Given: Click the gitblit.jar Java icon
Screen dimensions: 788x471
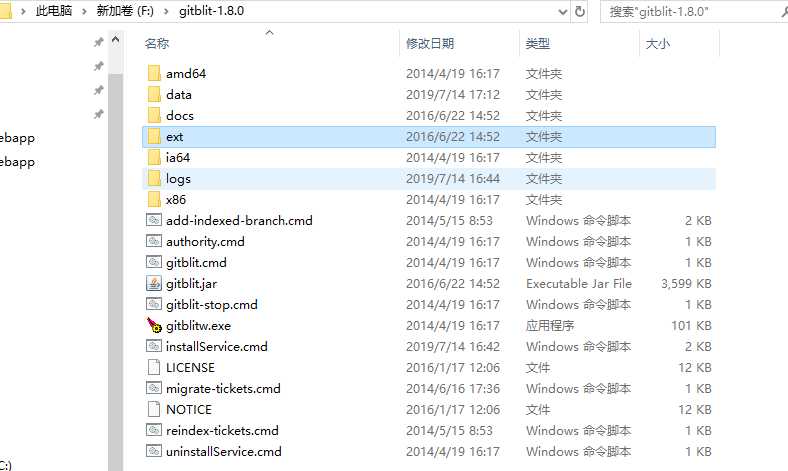Looking at the screenshot, I should pyautogui.click(x=154, y=284).
